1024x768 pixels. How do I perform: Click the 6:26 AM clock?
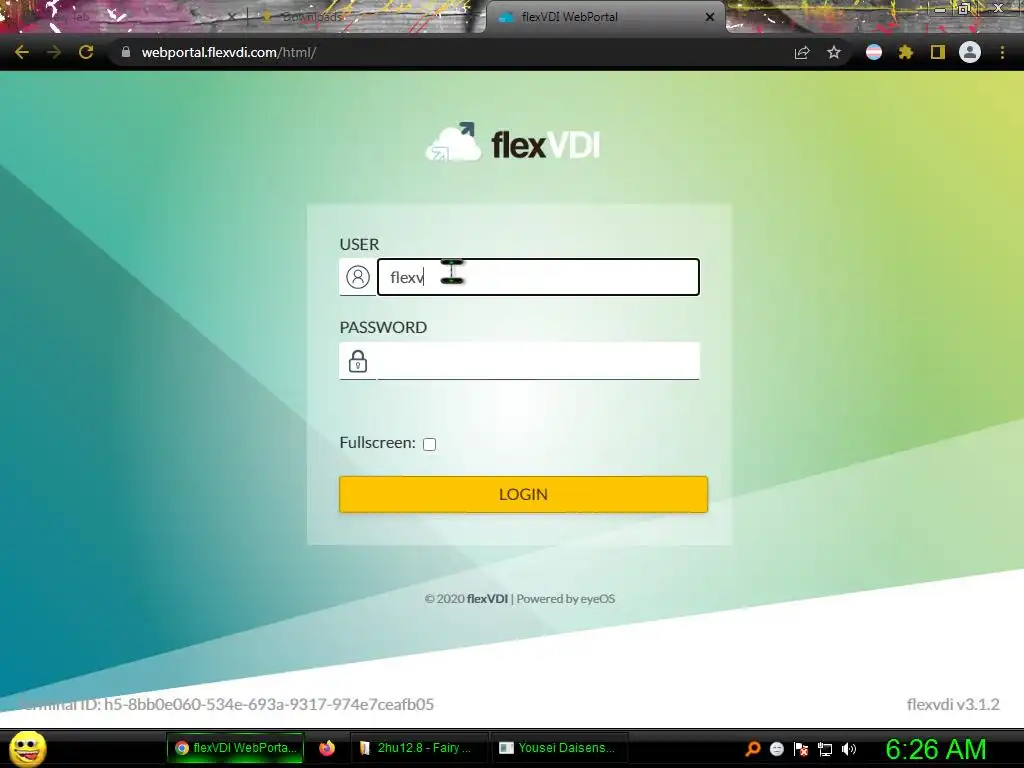(935, 749)
